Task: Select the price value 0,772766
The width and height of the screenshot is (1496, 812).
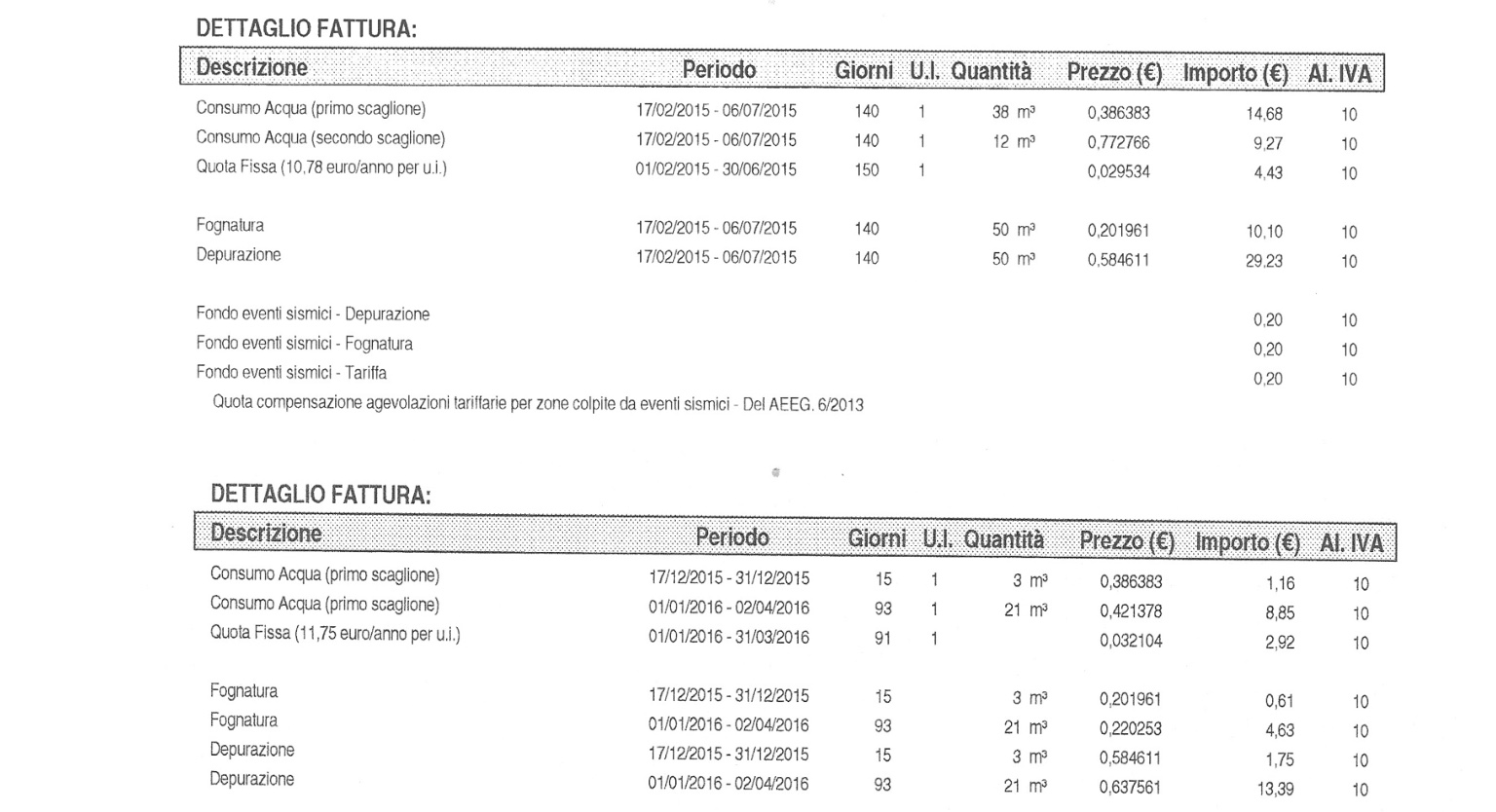Action: point(1118,143)
